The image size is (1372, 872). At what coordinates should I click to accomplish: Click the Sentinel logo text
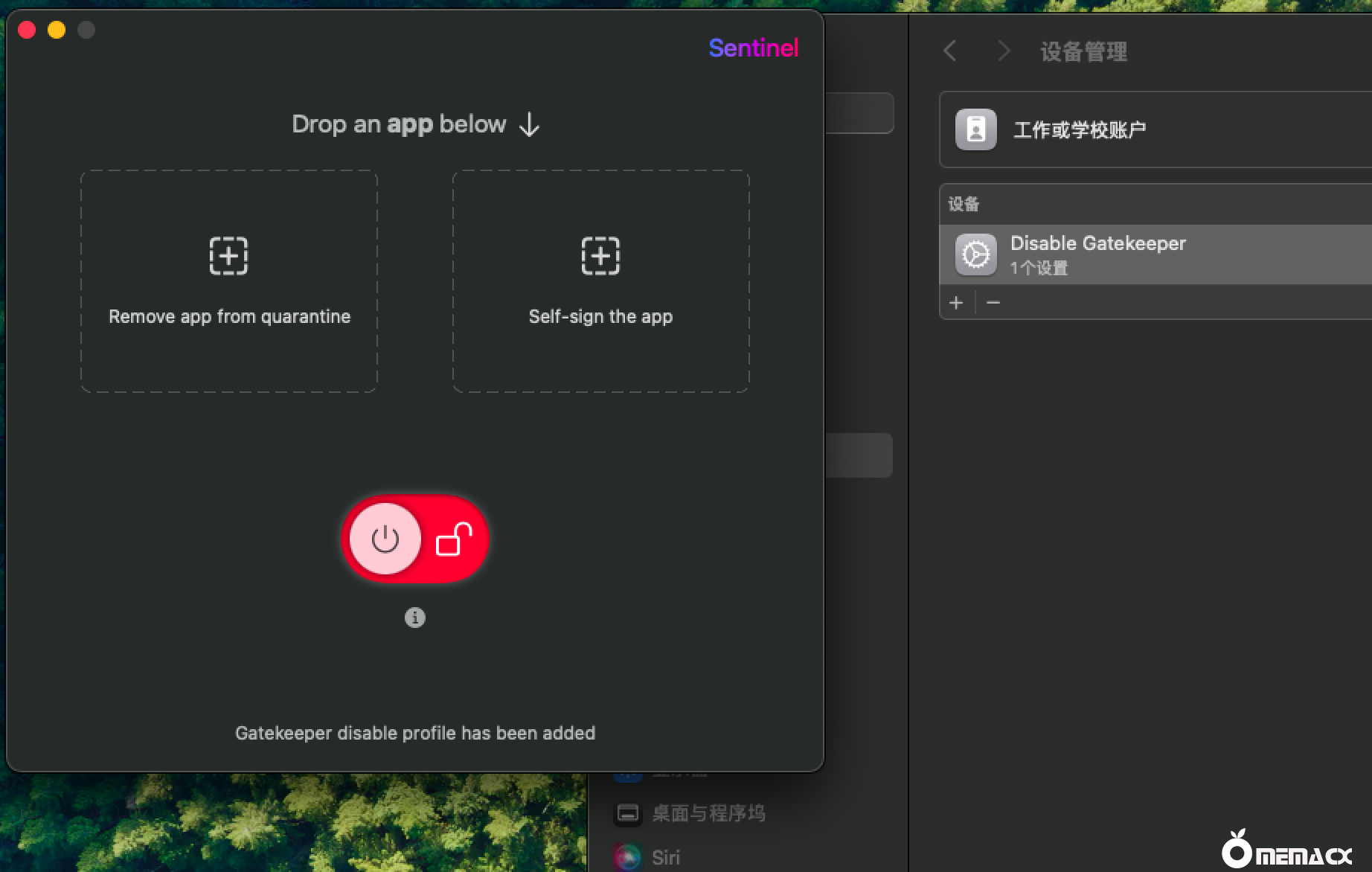(x=753, y=48)
